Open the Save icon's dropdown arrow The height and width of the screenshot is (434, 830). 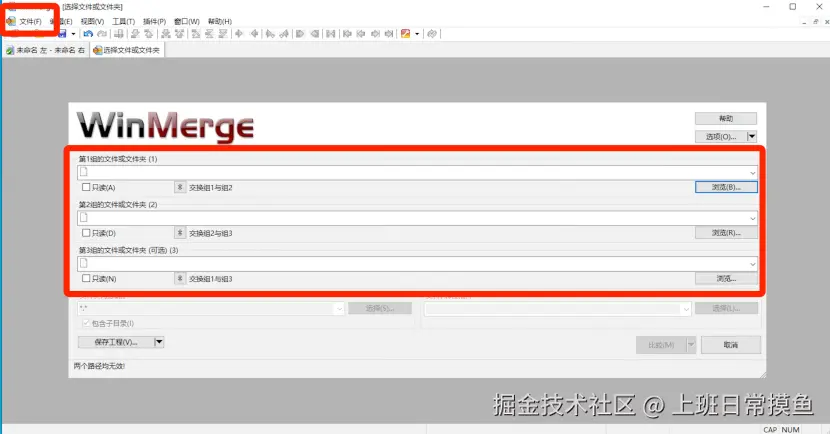pos(74,34)
